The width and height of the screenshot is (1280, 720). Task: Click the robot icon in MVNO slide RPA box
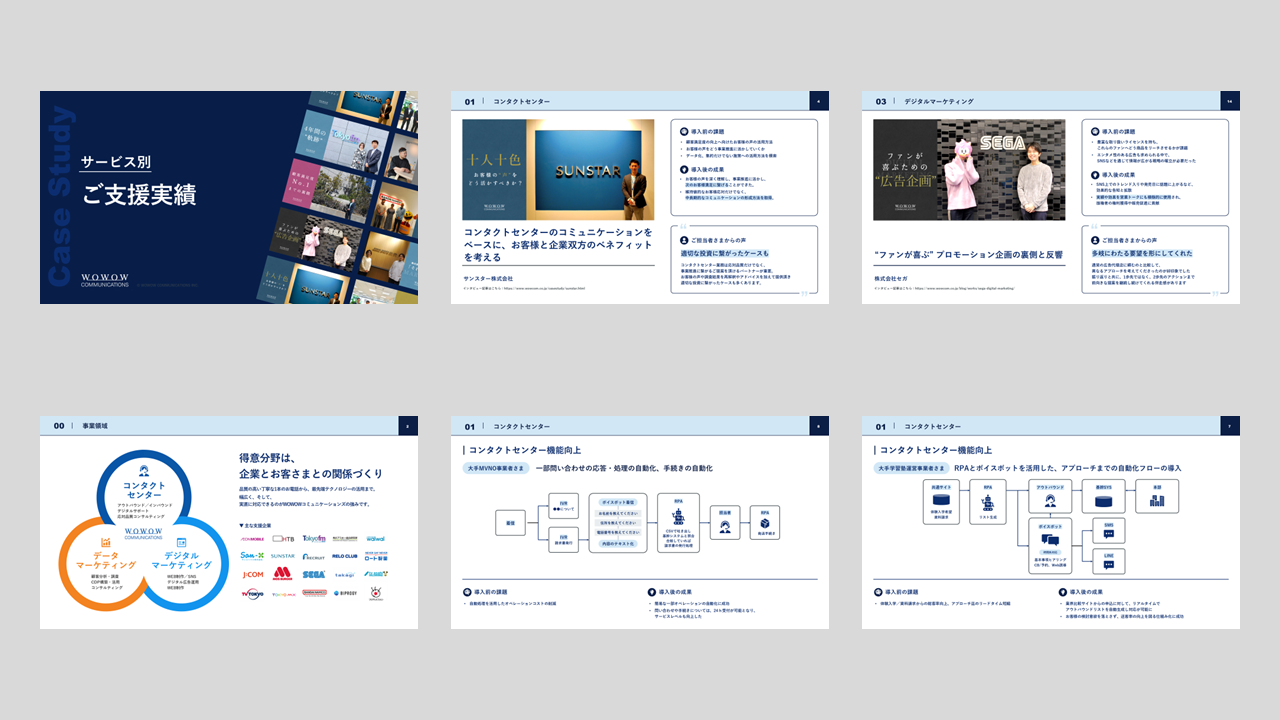pos(679,517)
